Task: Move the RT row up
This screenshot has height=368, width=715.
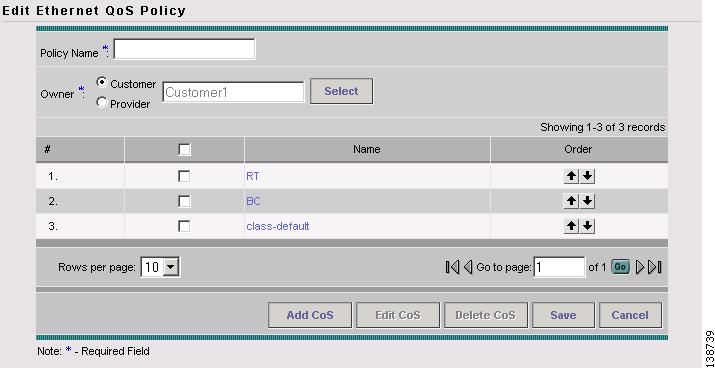Action: (x=571, y=176)
